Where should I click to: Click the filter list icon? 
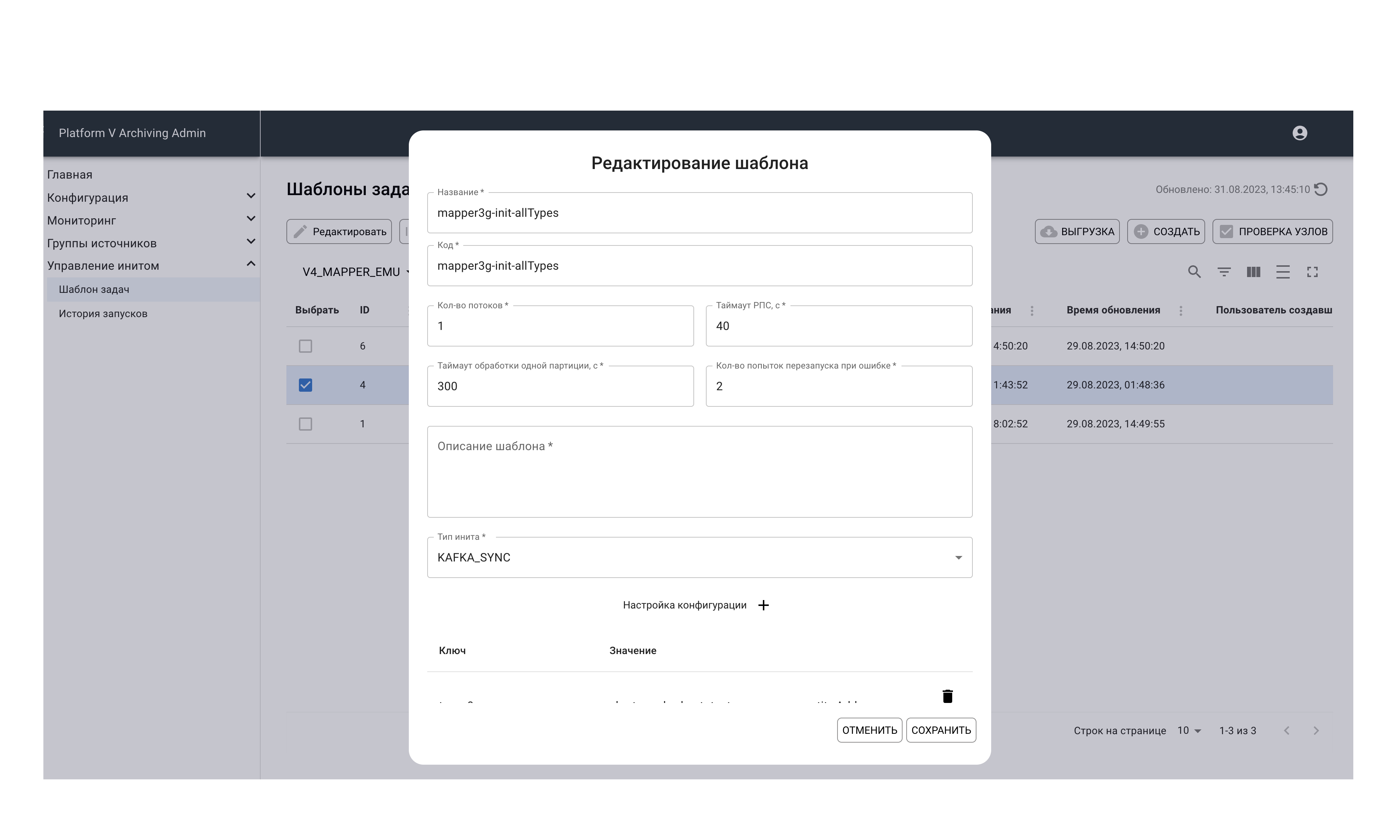click(1224, 272)
